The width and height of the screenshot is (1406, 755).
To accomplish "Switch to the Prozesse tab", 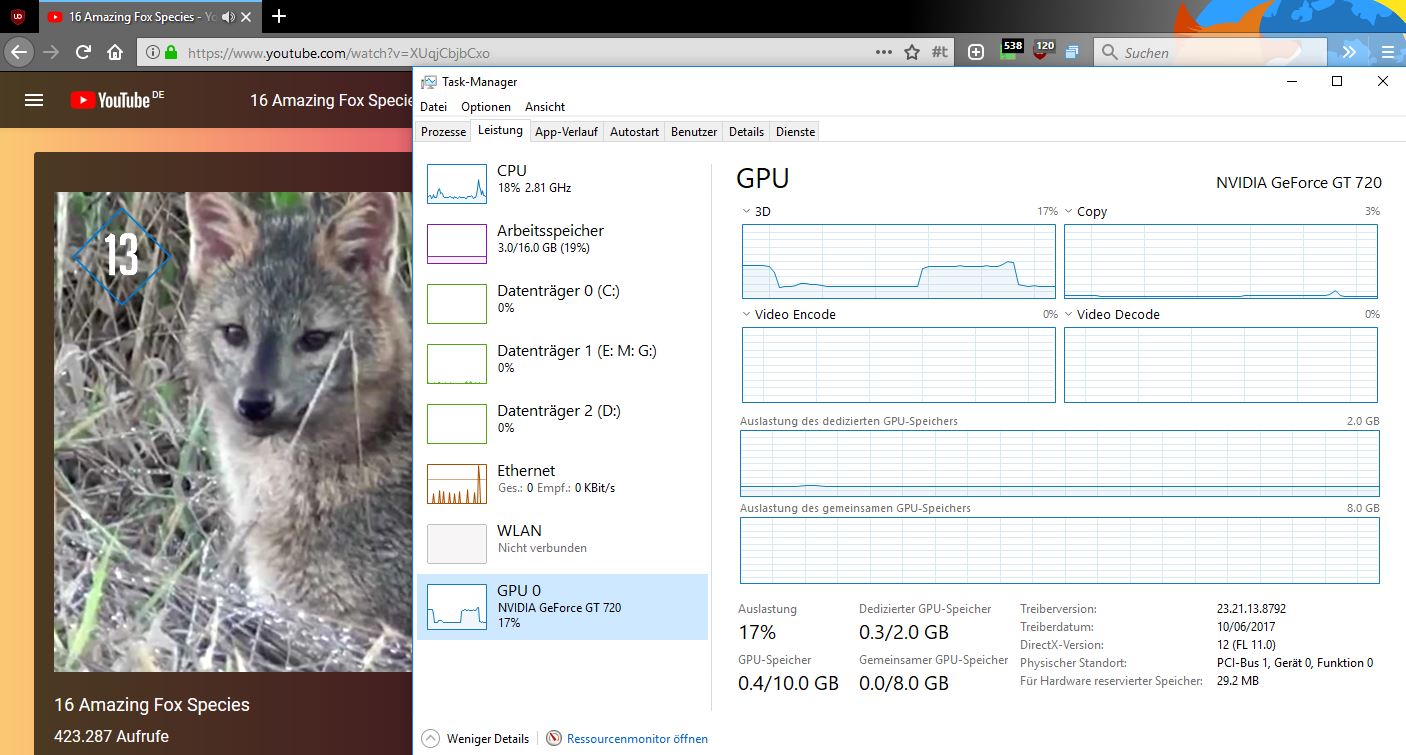I will click(443, 132).
